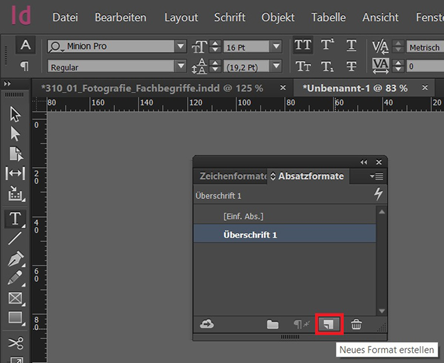
Task: Toggle Superscript formatting
Action: (x=327, y=45)
